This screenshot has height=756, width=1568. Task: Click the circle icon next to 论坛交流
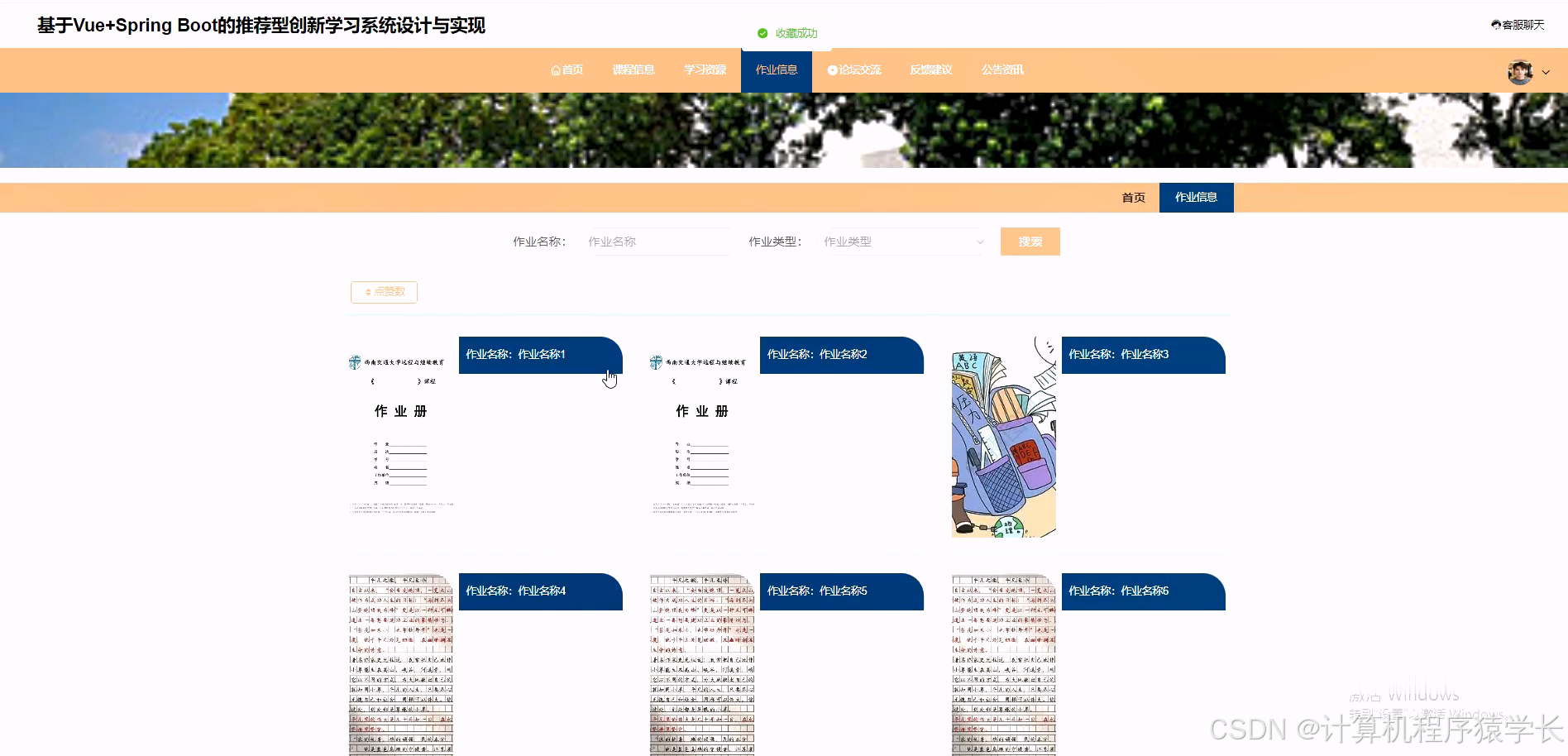click(x=832, y=69)
